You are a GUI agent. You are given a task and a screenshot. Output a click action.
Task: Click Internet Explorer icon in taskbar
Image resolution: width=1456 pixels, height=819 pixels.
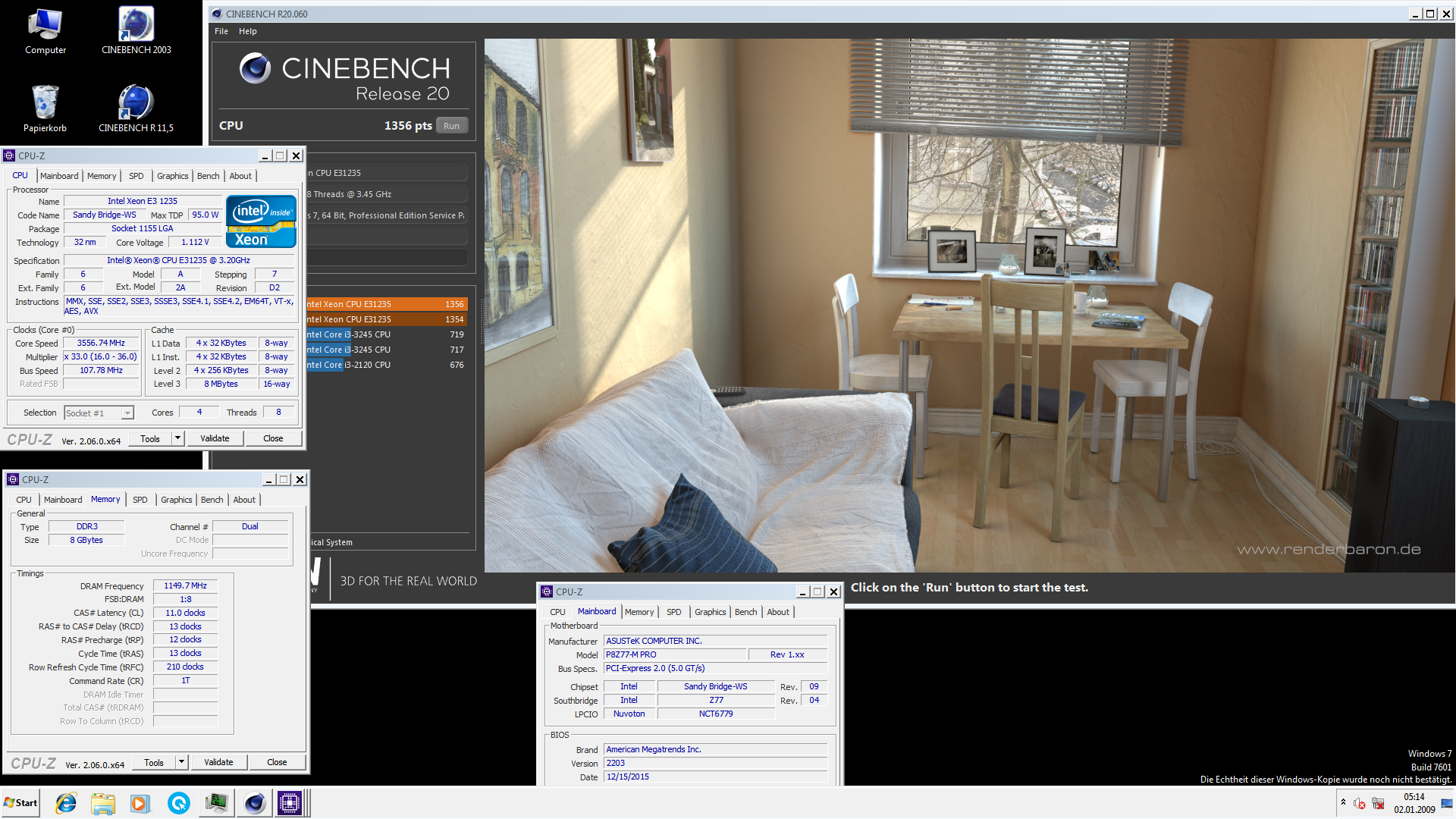(67, 803)
